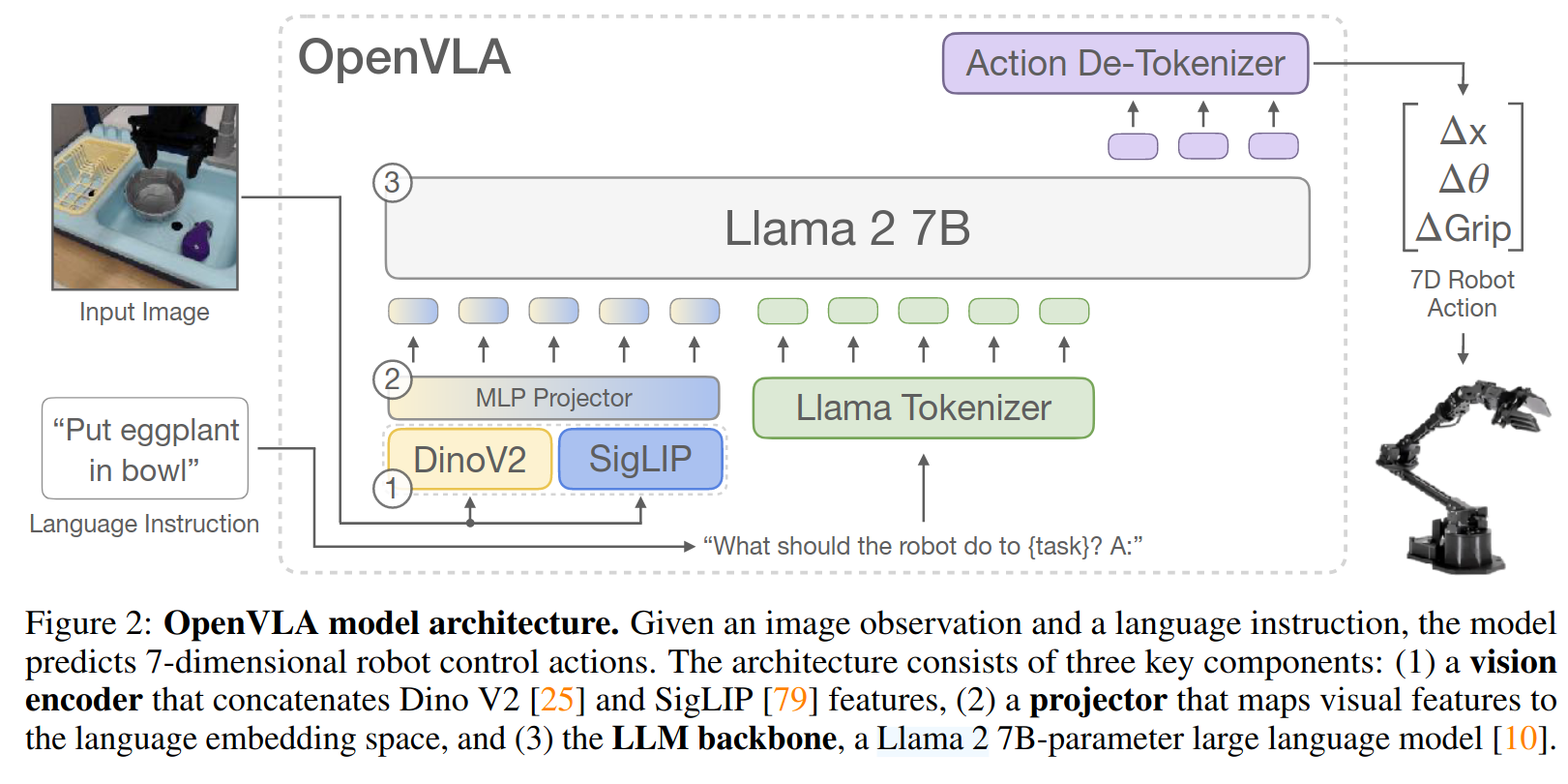Image resolution: width=1568 pixels, height=784 pixels.
Task: Click the SigLIP encoder box
Action: click(640, 459)
